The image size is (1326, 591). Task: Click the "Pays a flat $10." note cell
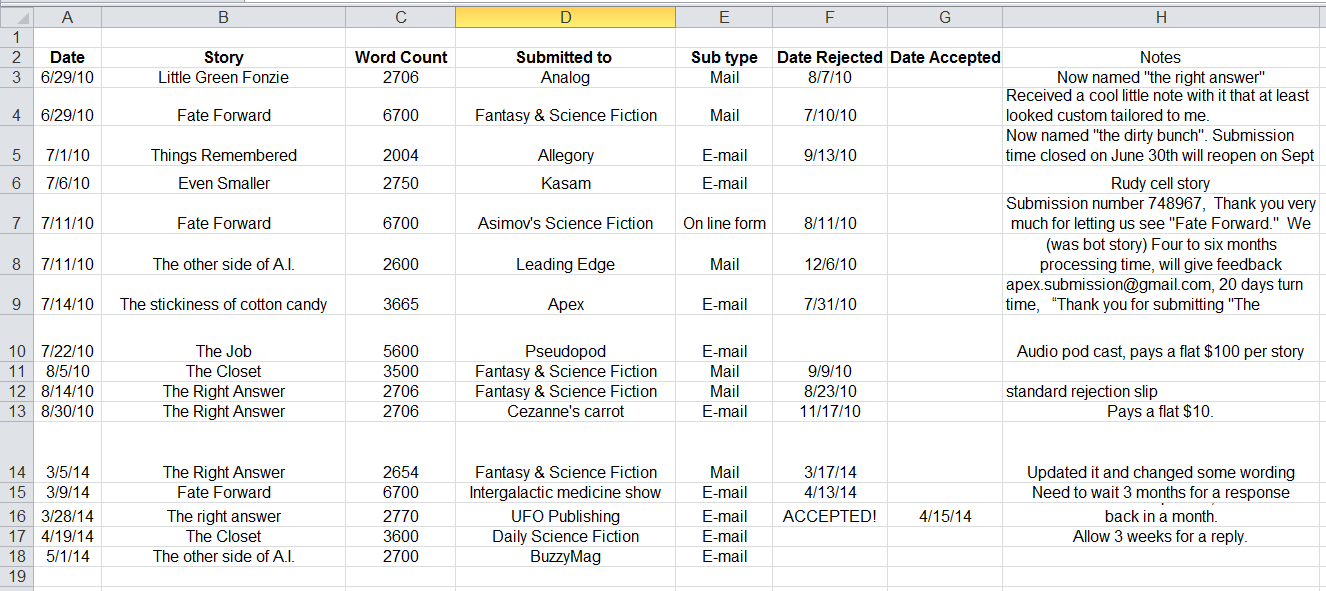(1160, 411)
